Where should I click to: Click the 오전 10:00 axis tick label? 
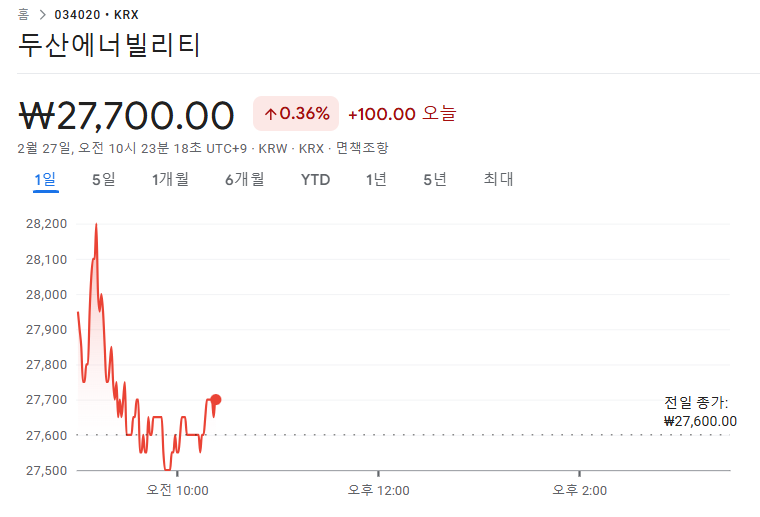pos(177,490)
